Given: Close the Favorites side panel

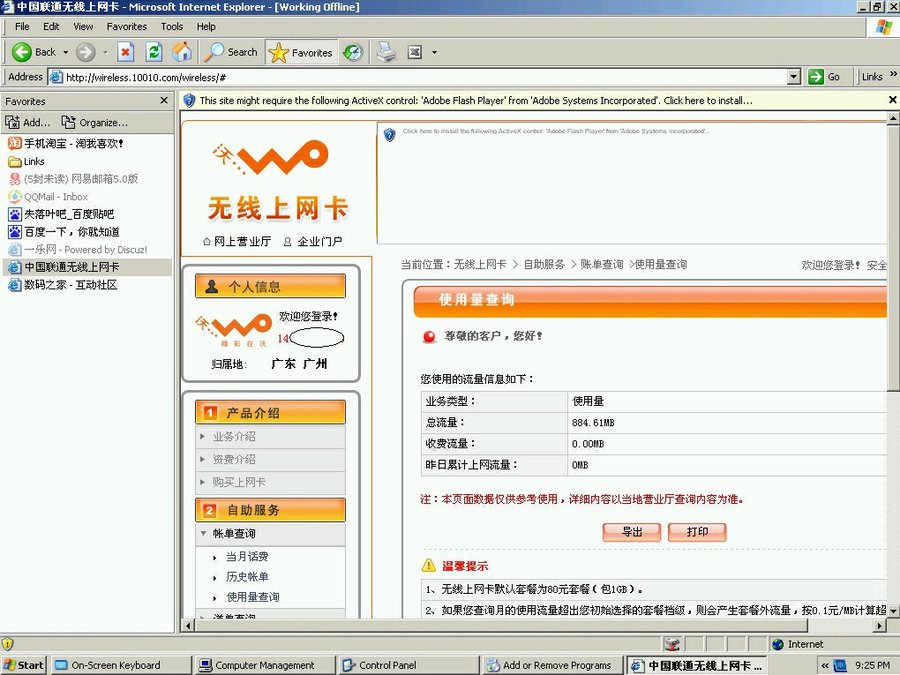Looking at the screenshot, I should click(164, 100).
